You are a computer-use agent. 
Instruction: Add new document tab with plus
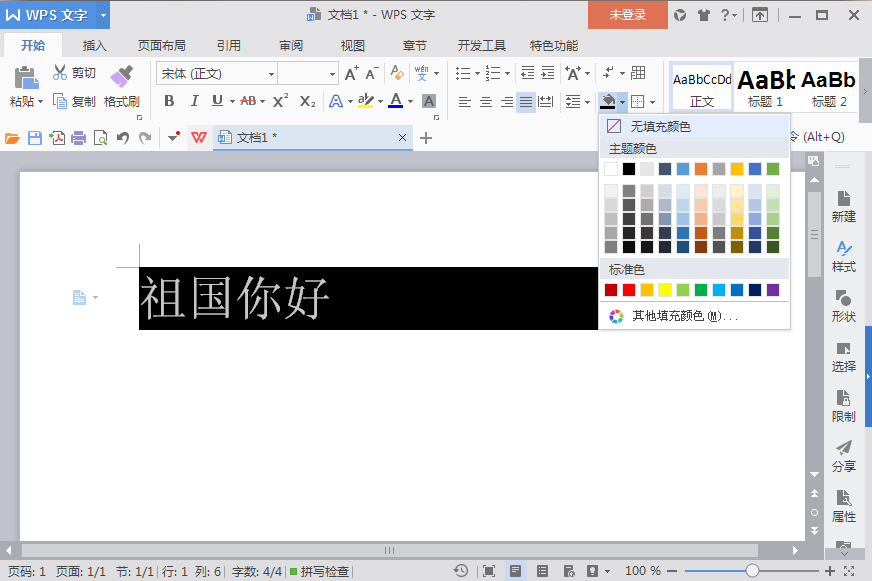coord(426,138)
